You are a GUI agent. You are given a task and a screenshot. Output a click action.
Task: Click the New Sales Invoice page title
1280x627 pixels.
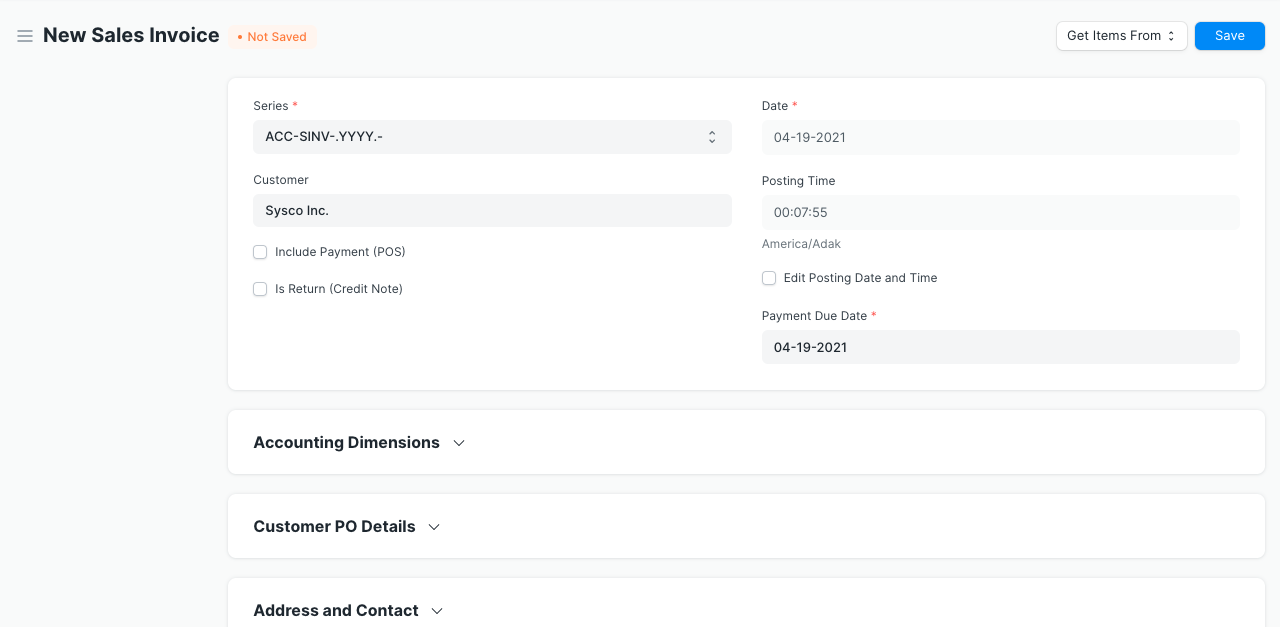(131, 36)
